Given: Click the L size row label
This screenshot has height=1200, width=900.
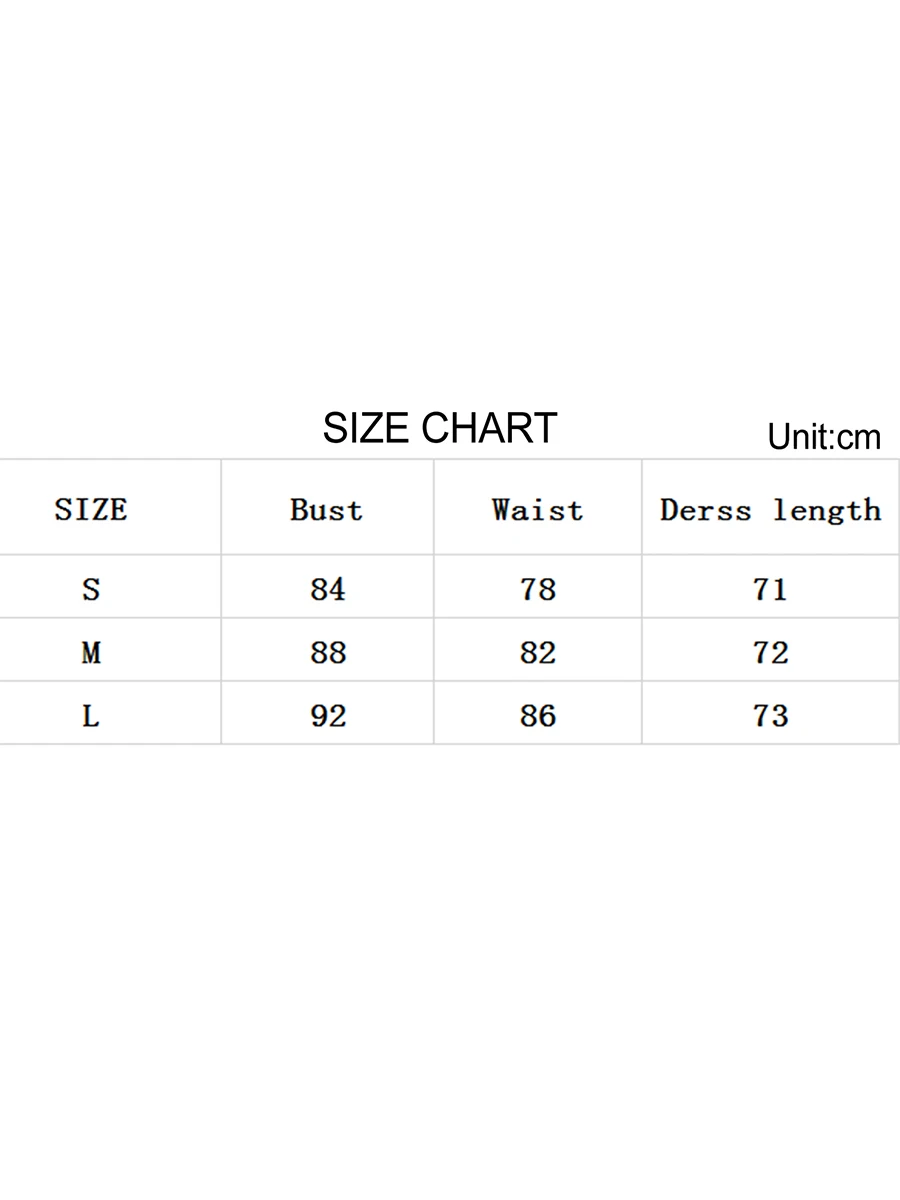Looking at the screenshot, I should point(91,716).
